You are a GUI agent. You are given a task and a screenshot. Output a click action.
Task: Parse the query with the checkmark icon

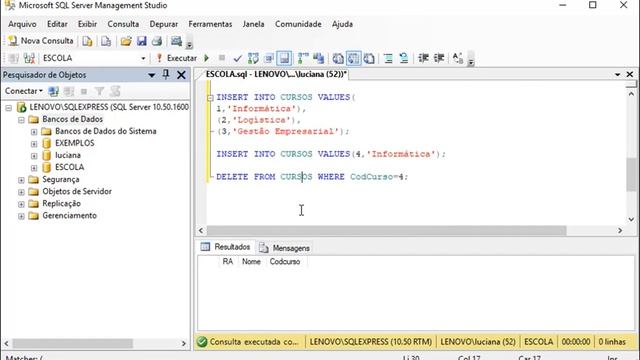click(x=238, y=58)
